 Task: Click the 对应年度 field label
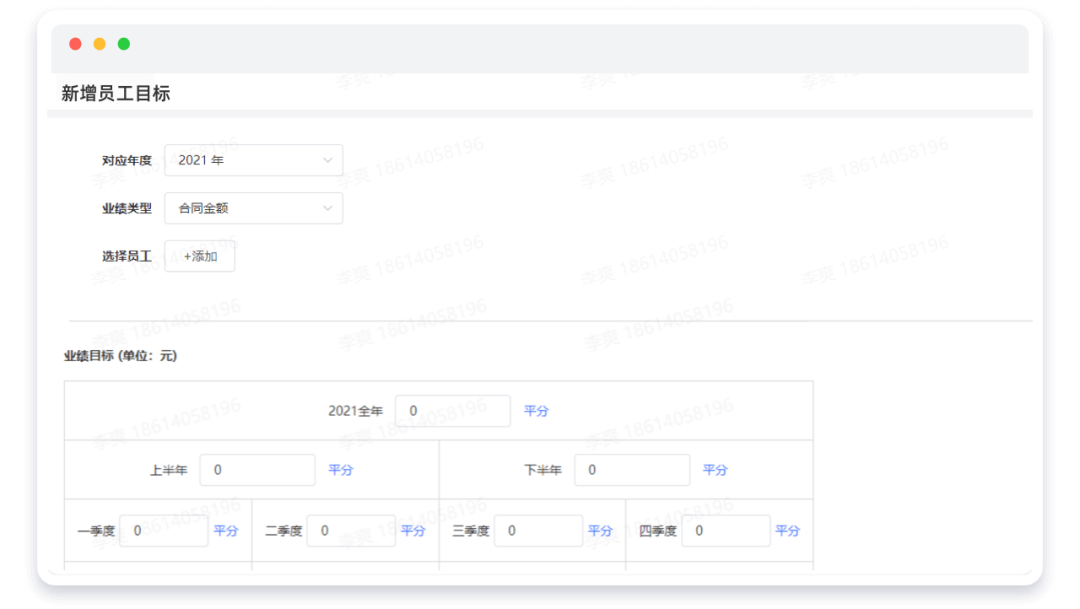127,161
